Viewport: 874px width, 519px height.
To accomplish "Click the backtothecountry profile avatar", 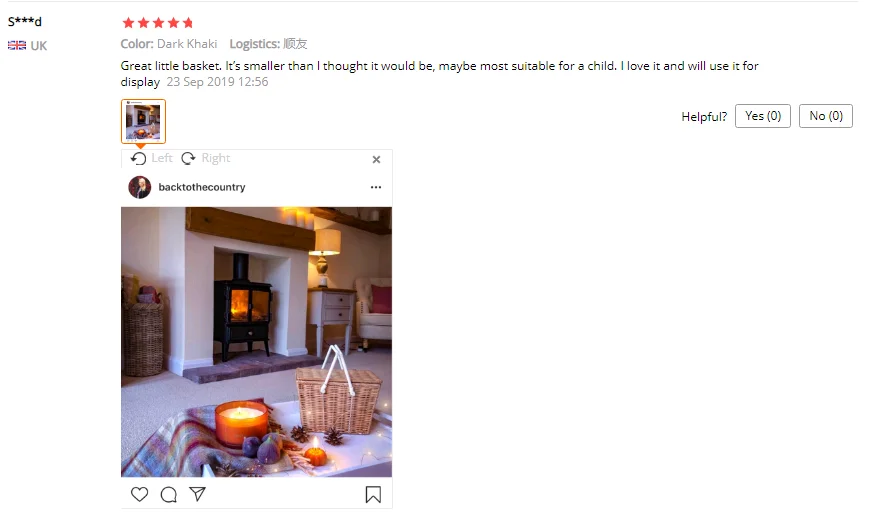I will pos(139,187).
